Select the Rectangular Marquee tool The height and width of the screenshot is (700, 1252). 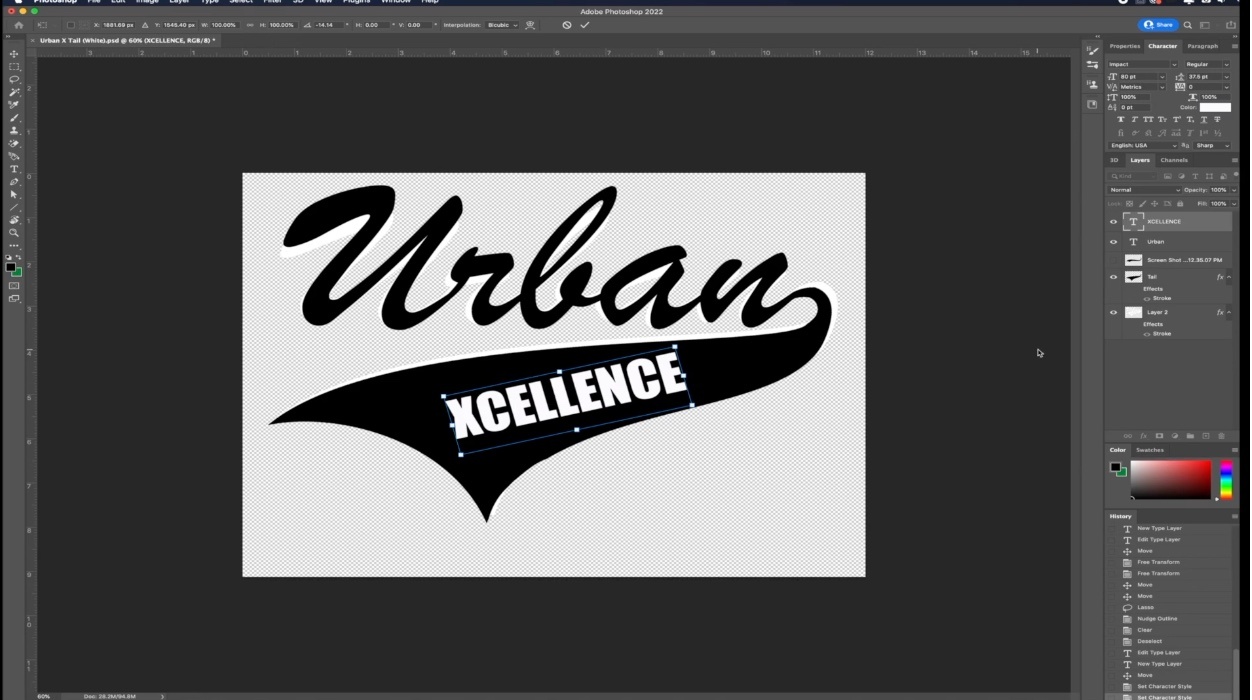pos(14,67)
